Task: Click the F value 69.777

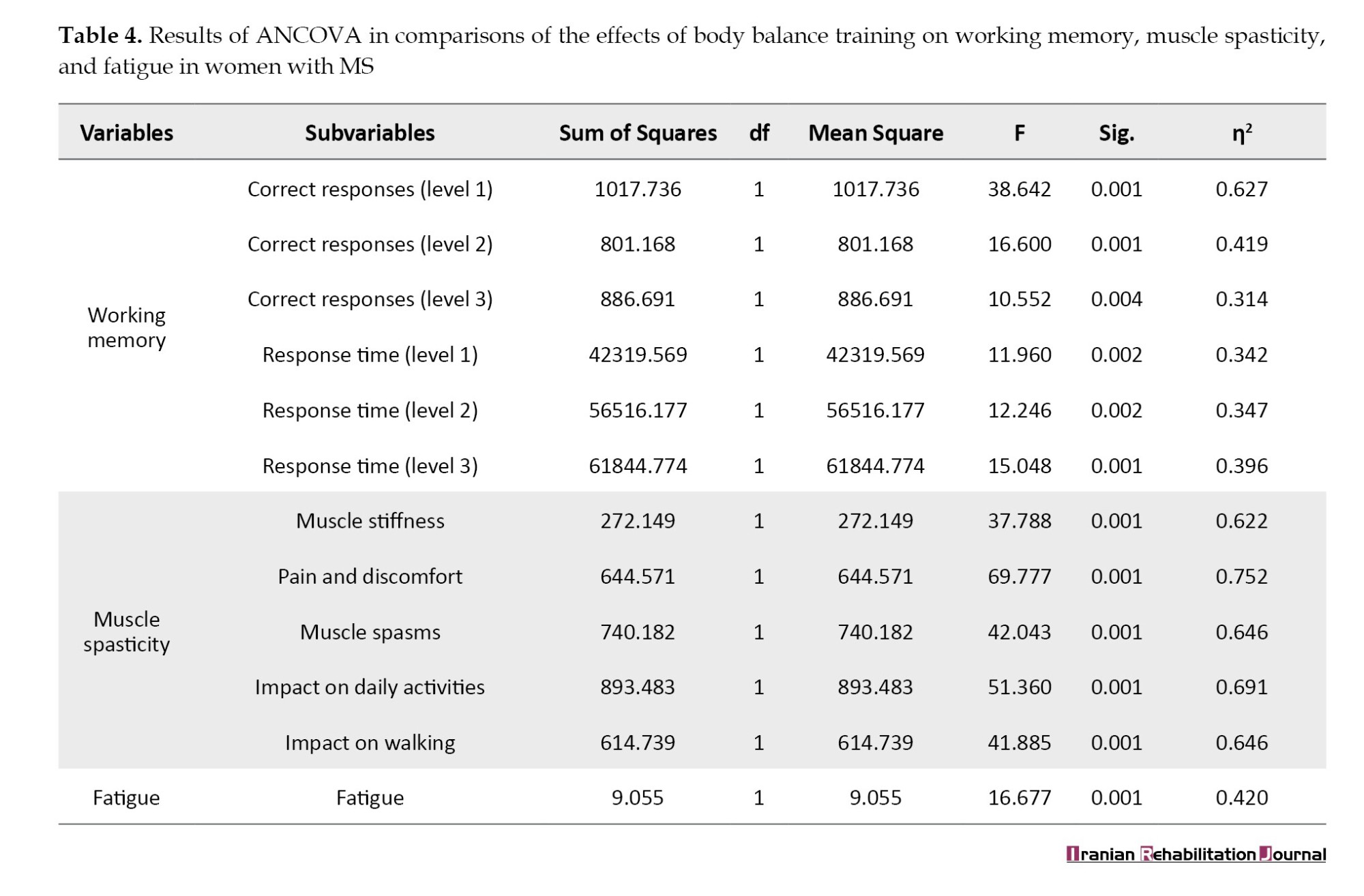Action: click(1020, 577)
